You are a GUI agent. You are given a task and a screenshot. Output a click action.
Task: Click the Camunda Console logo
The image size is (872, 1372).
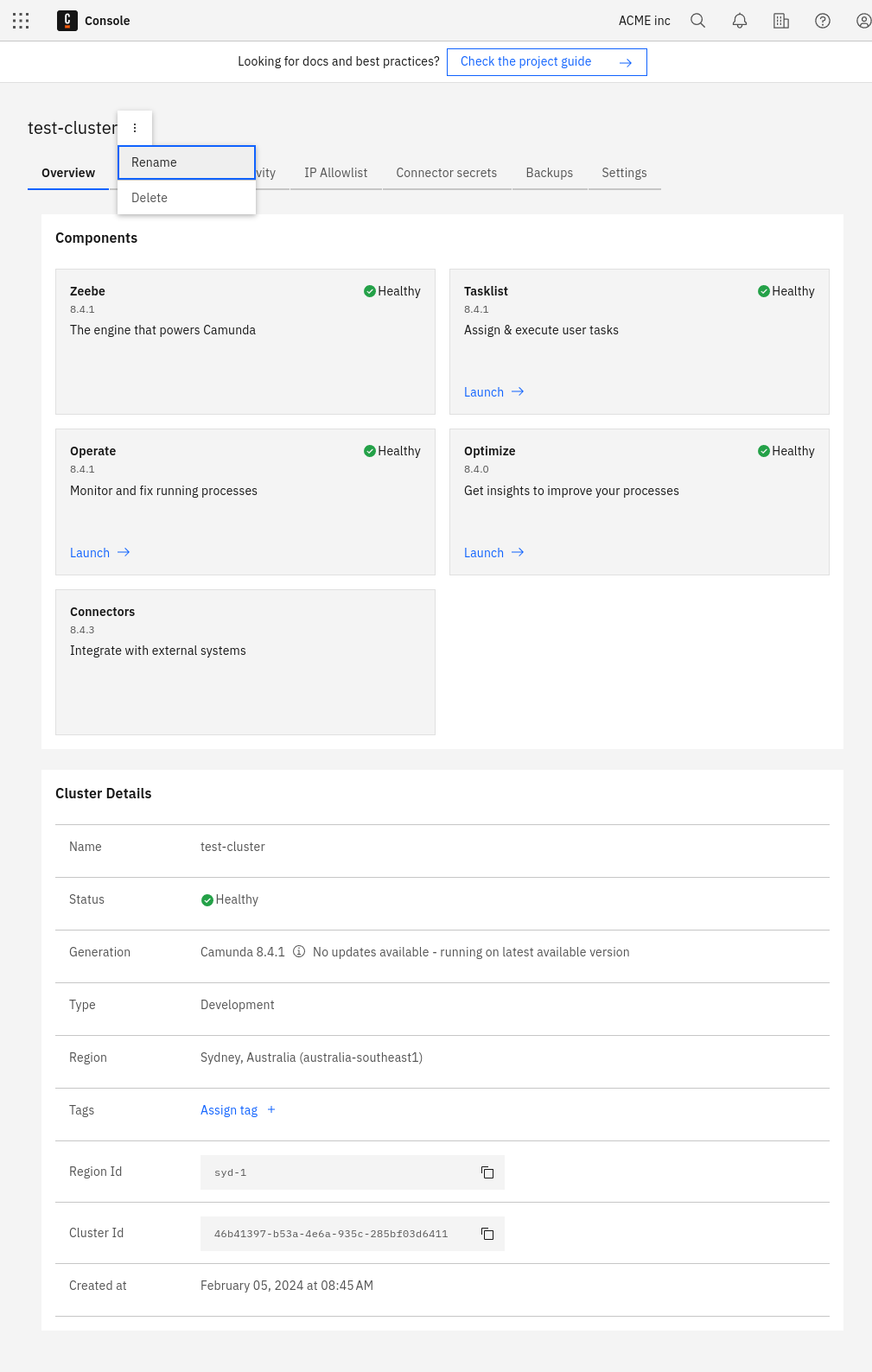point(67,21)
